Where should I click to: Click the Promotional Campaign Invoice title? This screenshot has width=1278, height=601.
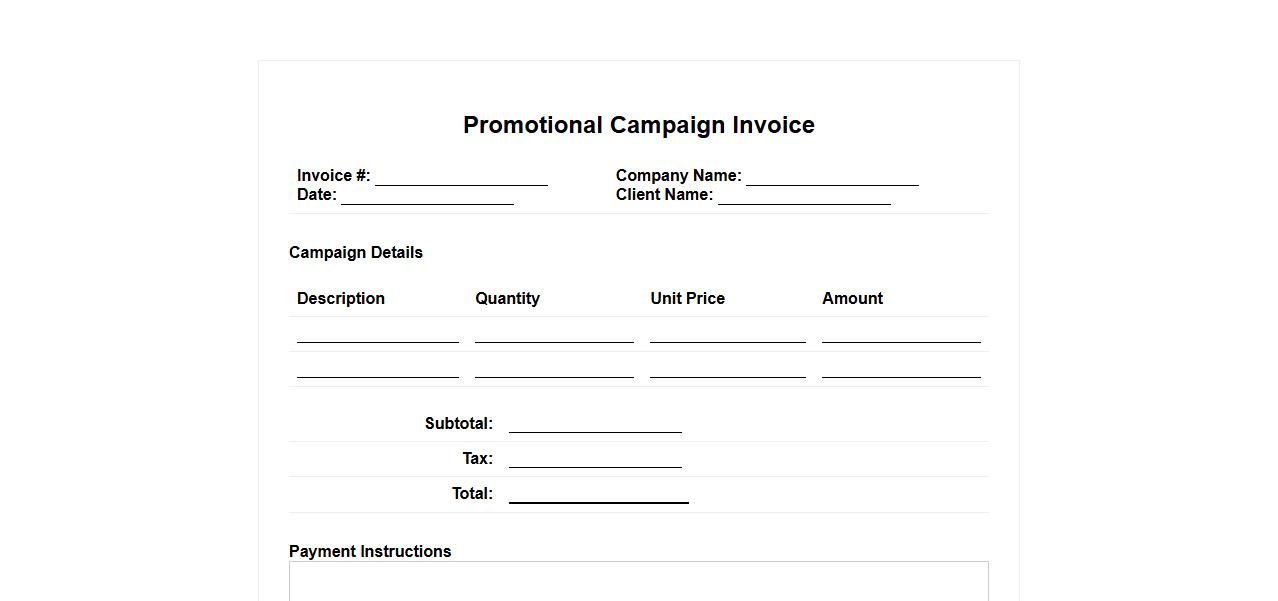point(639,125)
